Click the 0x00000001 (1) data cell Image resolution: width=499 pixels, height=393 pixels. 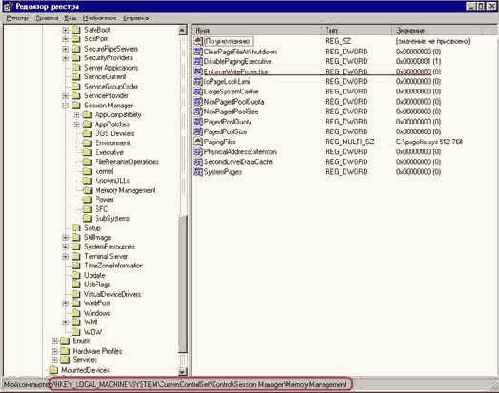pos(418,61)
